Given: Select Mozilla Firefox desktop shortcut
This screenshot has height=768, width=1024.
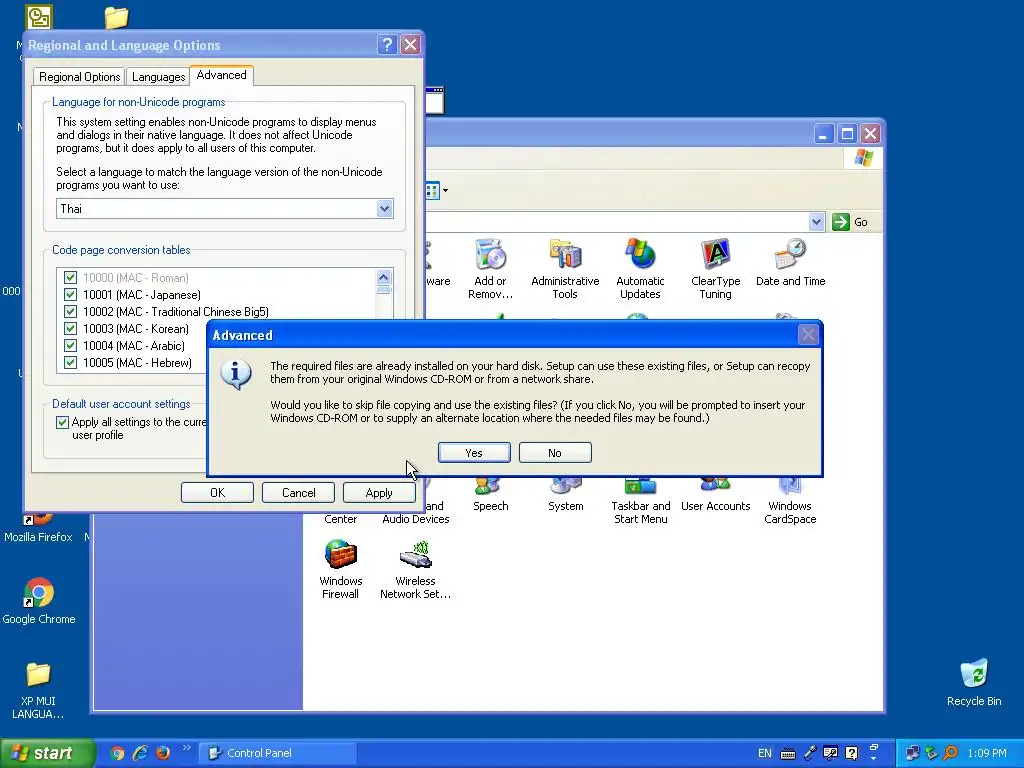Looking at the screenshot, I should pyautogui.click(x=39, y=529).
